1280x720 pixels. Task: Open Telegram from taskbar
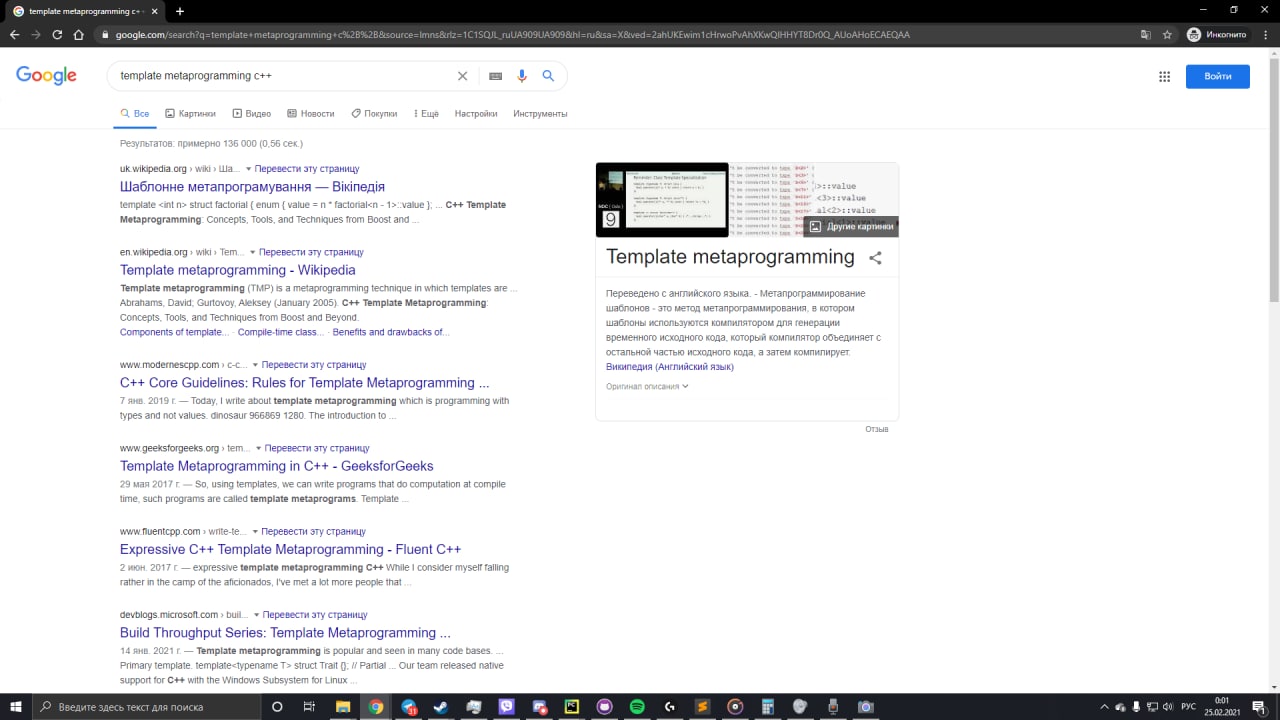pyautogui.click(x=409, y=706)
